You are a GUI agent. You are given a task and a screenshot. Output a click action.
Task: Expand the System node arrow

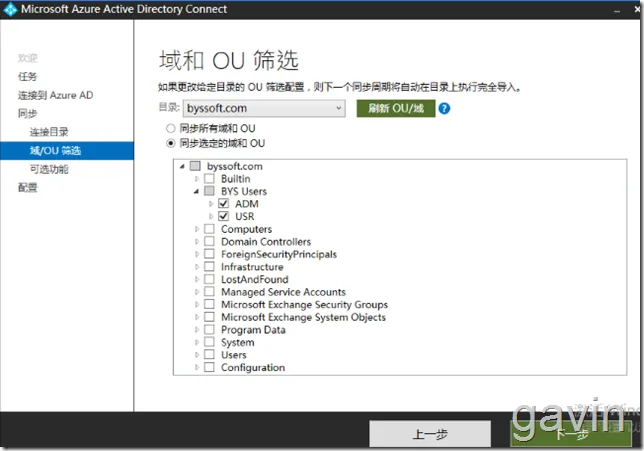[197, 342]
